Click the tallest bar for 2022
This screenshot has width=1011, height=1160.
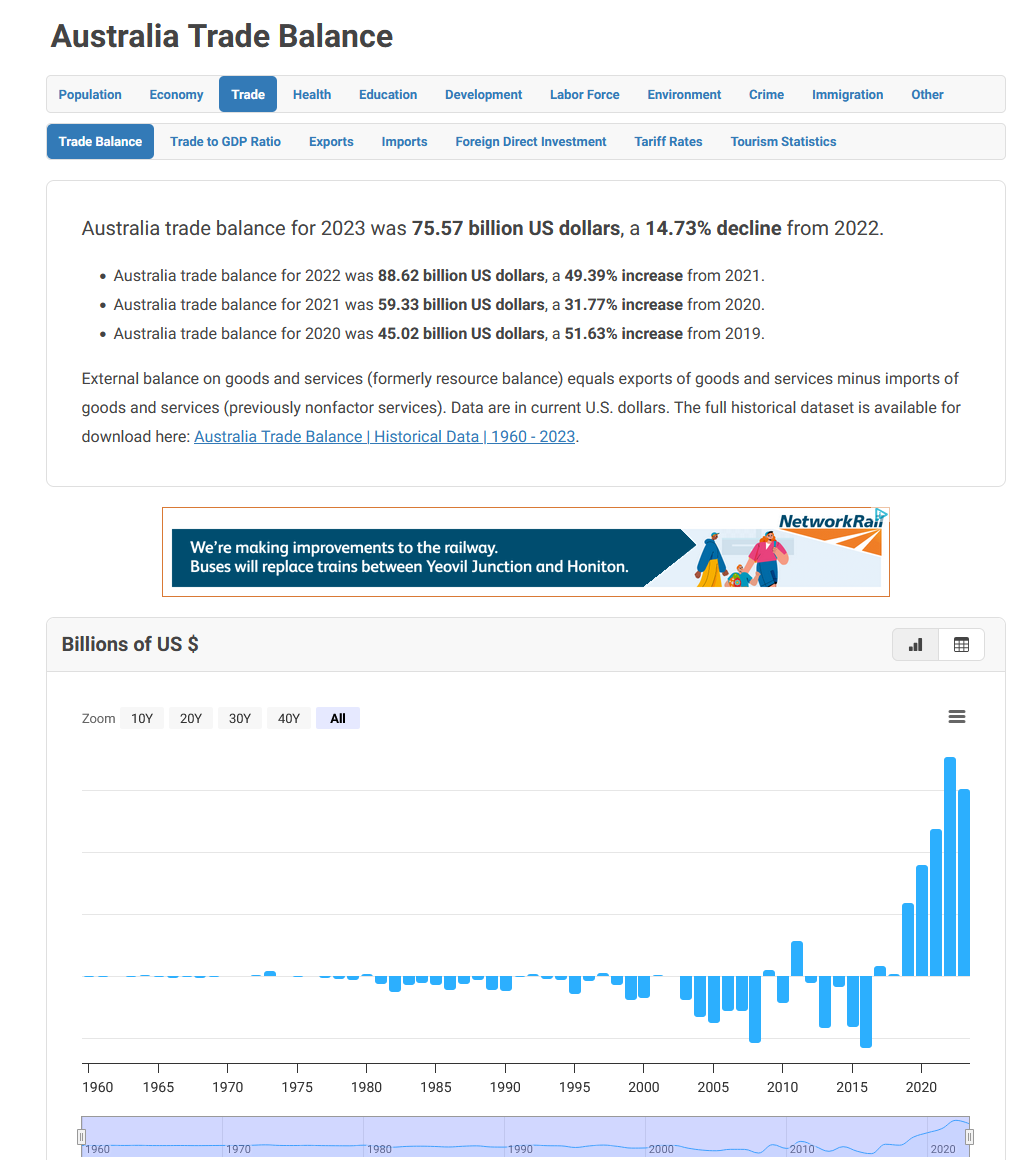tap(950, 865)
